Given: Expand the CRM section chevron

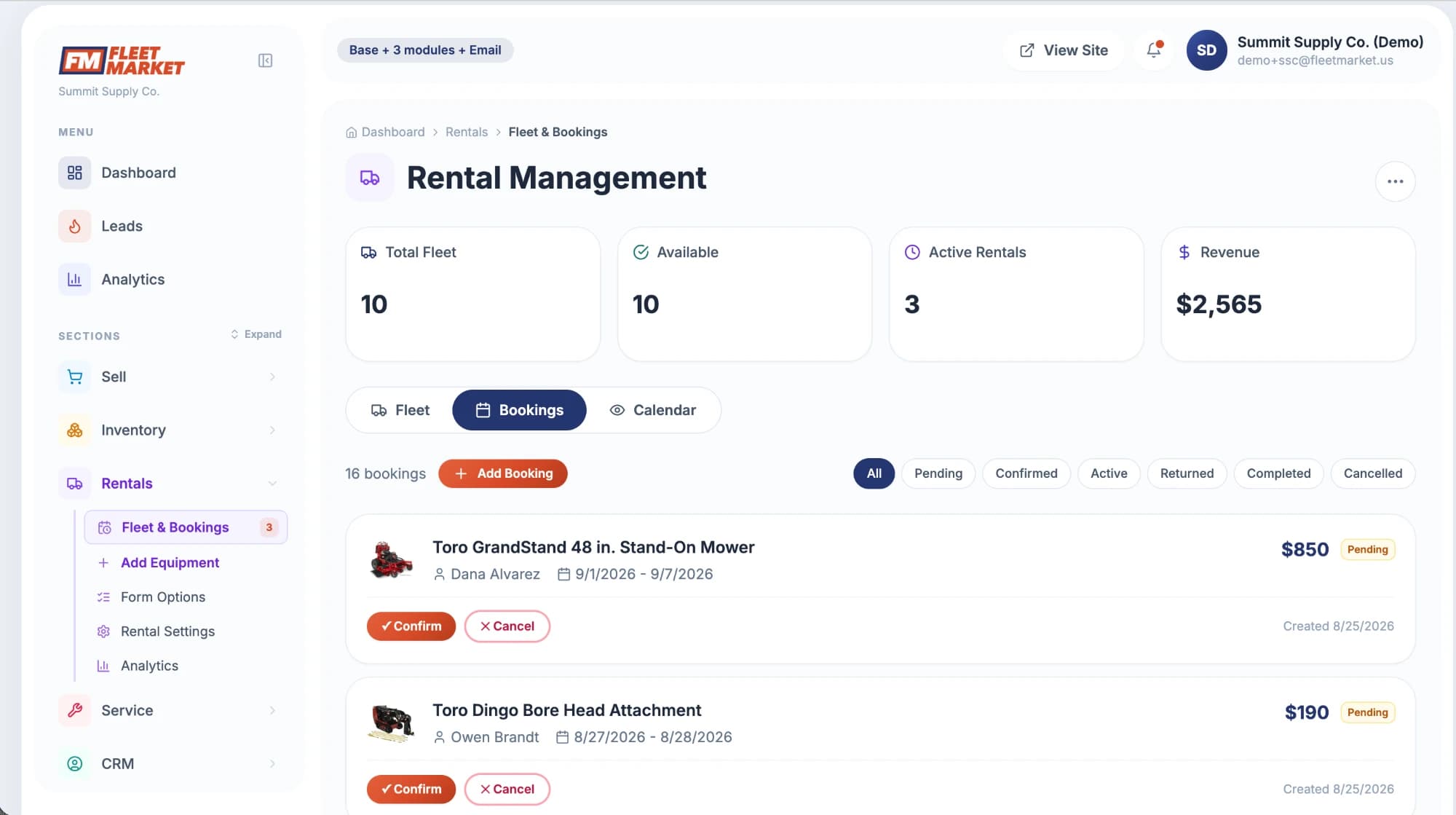Looking at the screenshot, I should 272,763.
